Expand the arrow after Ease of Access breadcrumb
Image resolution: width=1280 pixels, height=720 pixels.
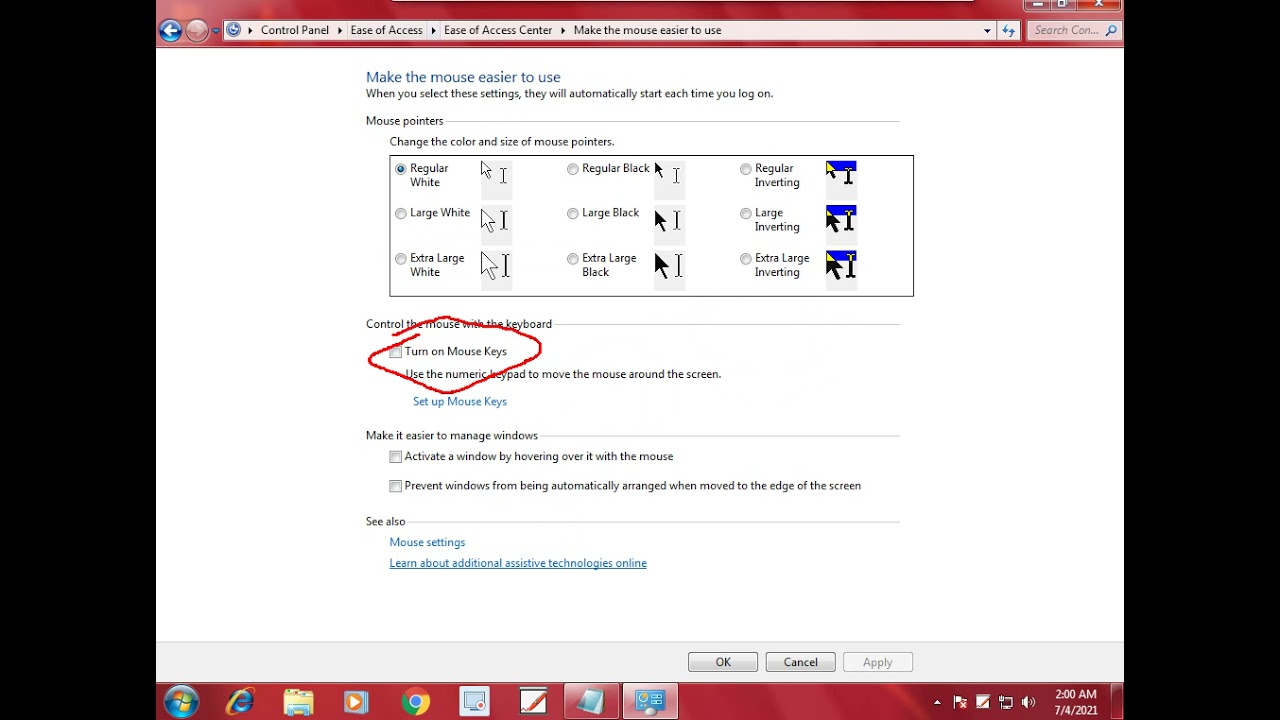pyautogui.click(x=434, y=31)
